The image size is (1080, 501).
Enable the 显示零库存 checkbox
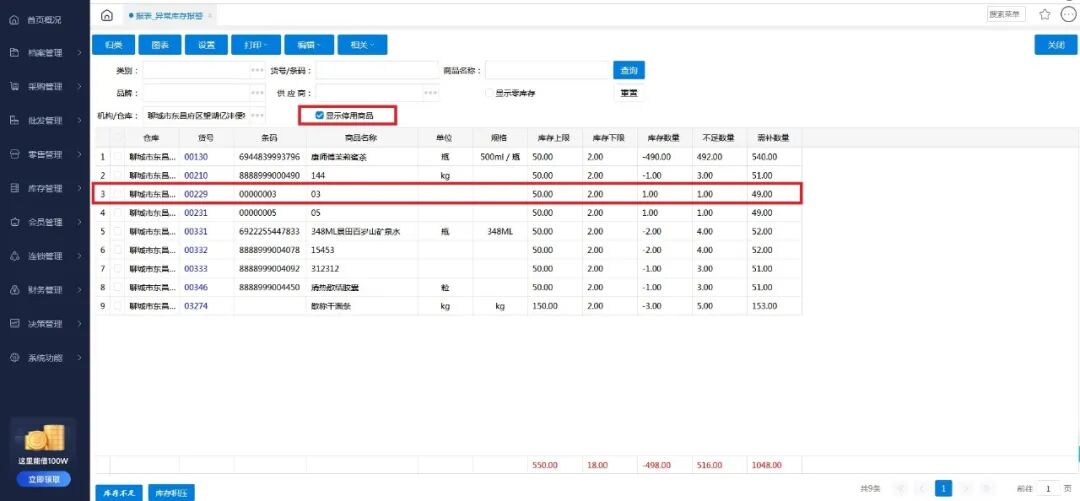(489, 93)
